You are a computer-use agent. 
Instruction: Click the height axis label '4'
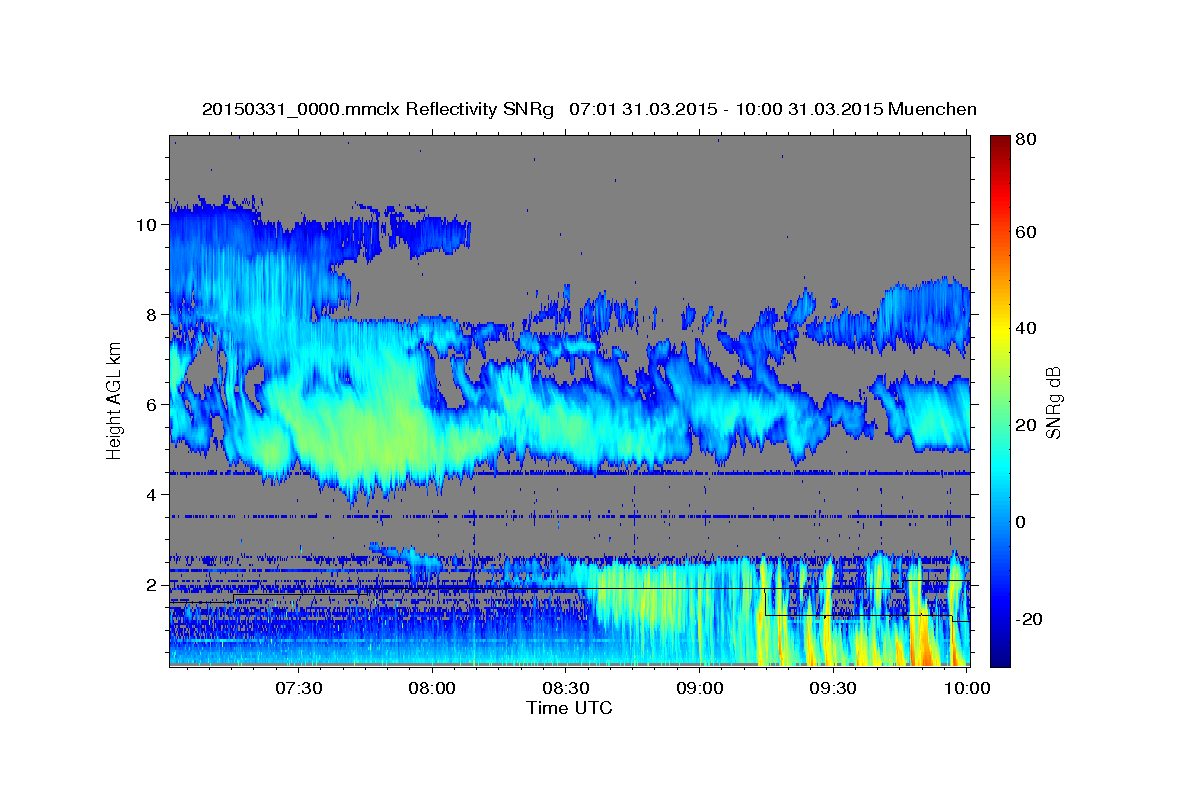pyautogui.click(x=152, y=495)
